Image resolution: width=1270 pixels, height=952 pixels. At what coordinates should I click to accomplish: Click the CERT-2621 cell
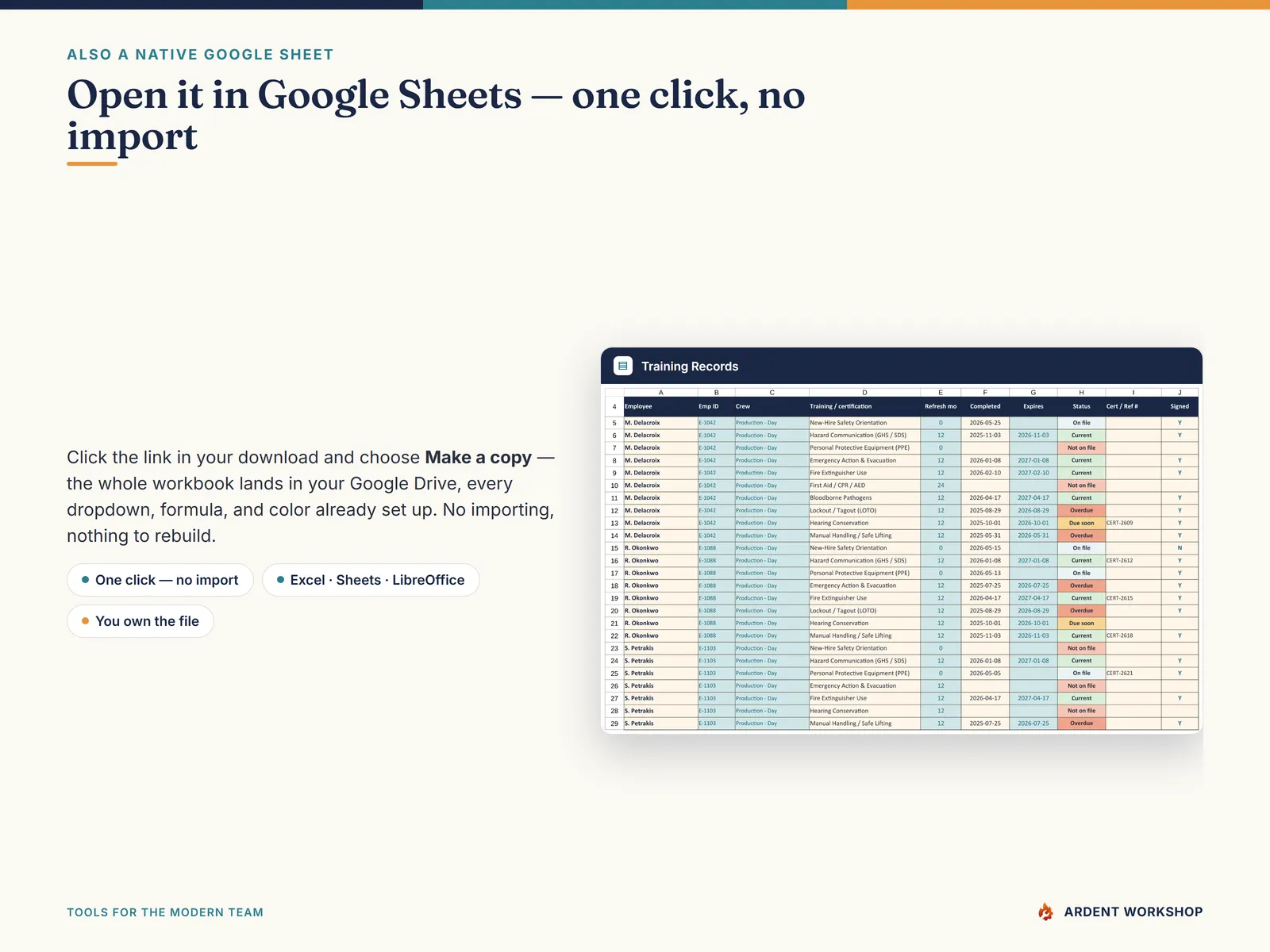1133,673
